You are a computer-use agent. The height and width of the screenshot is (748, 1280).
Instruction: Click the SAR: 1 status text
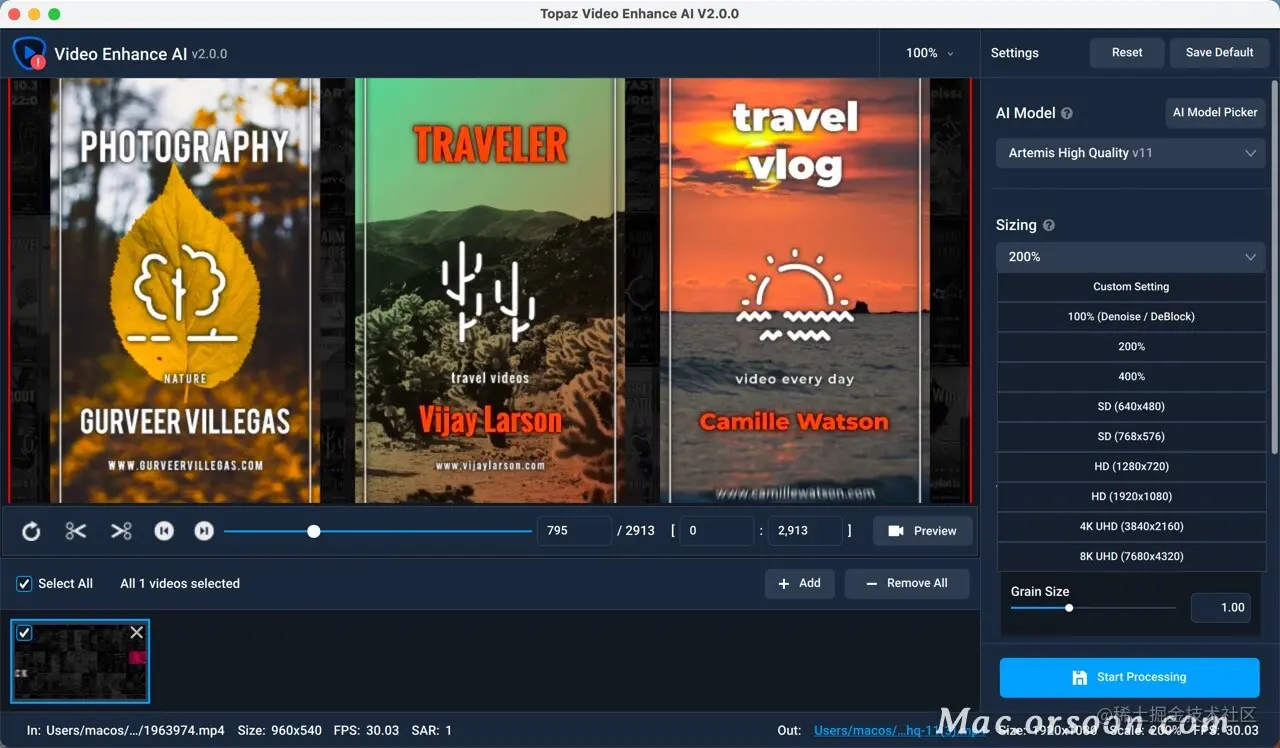pos(431,730)
